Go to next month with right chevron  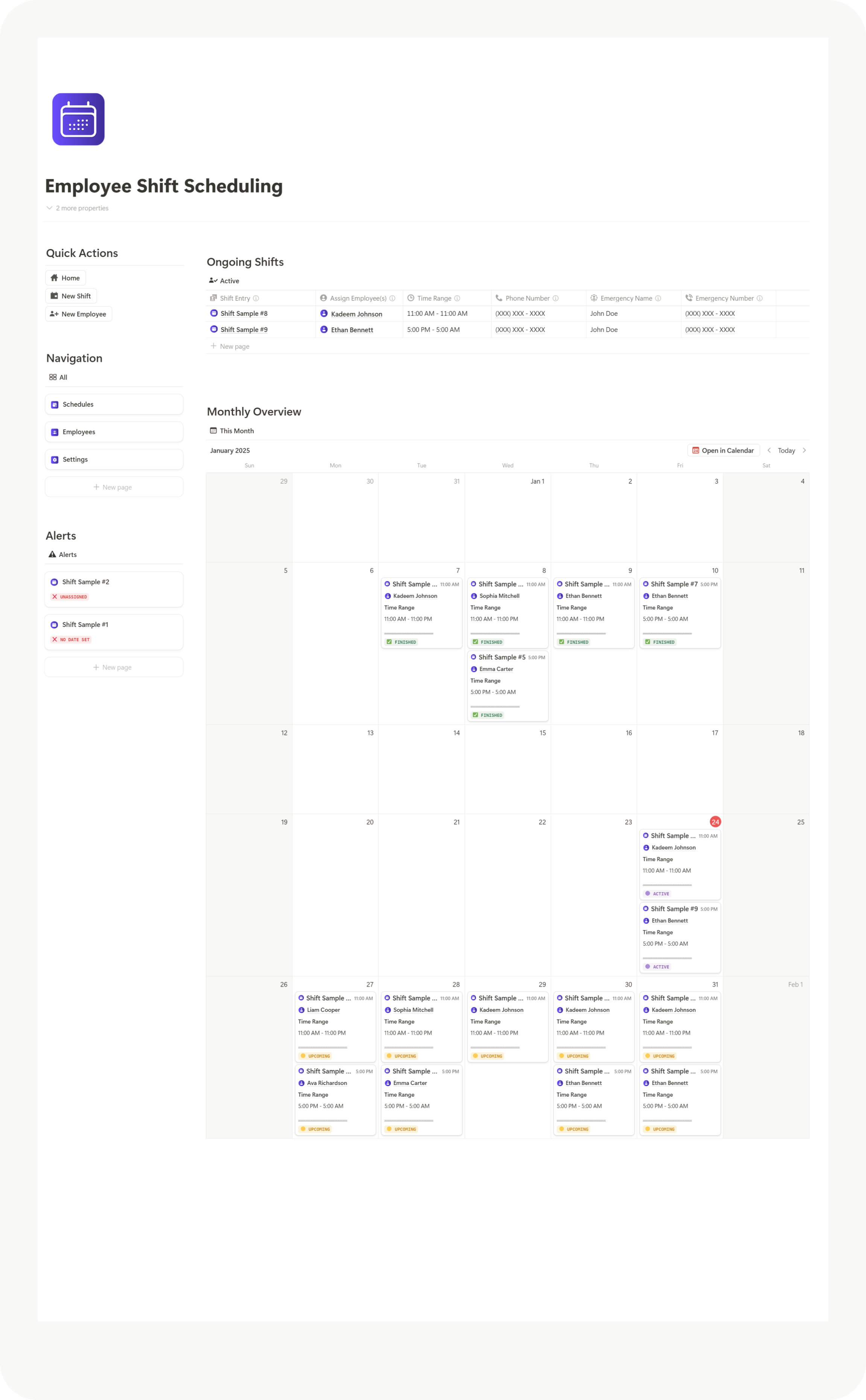804,450
